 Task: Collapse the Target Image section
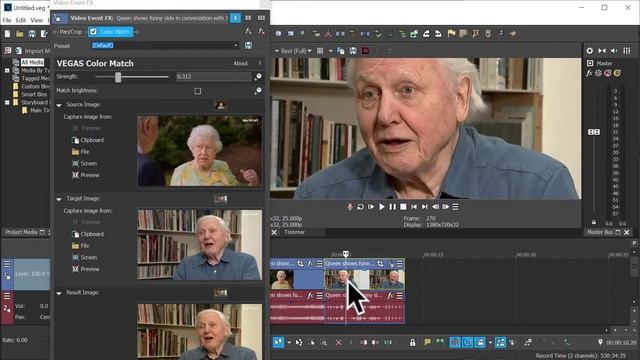pos(59,199)
